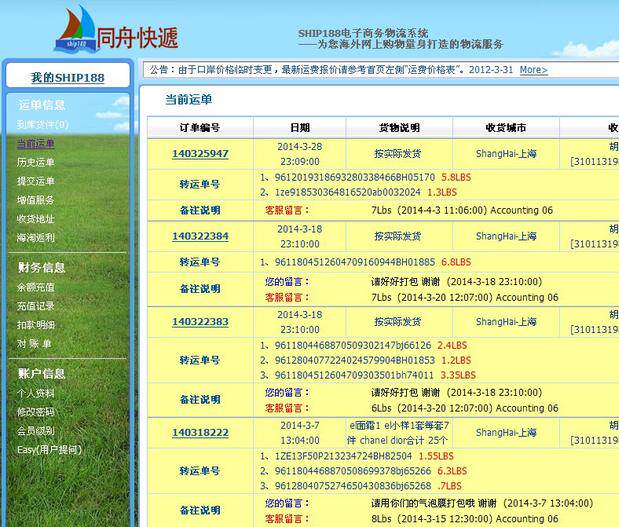Click the 公告 announcement text

point(331,70)
